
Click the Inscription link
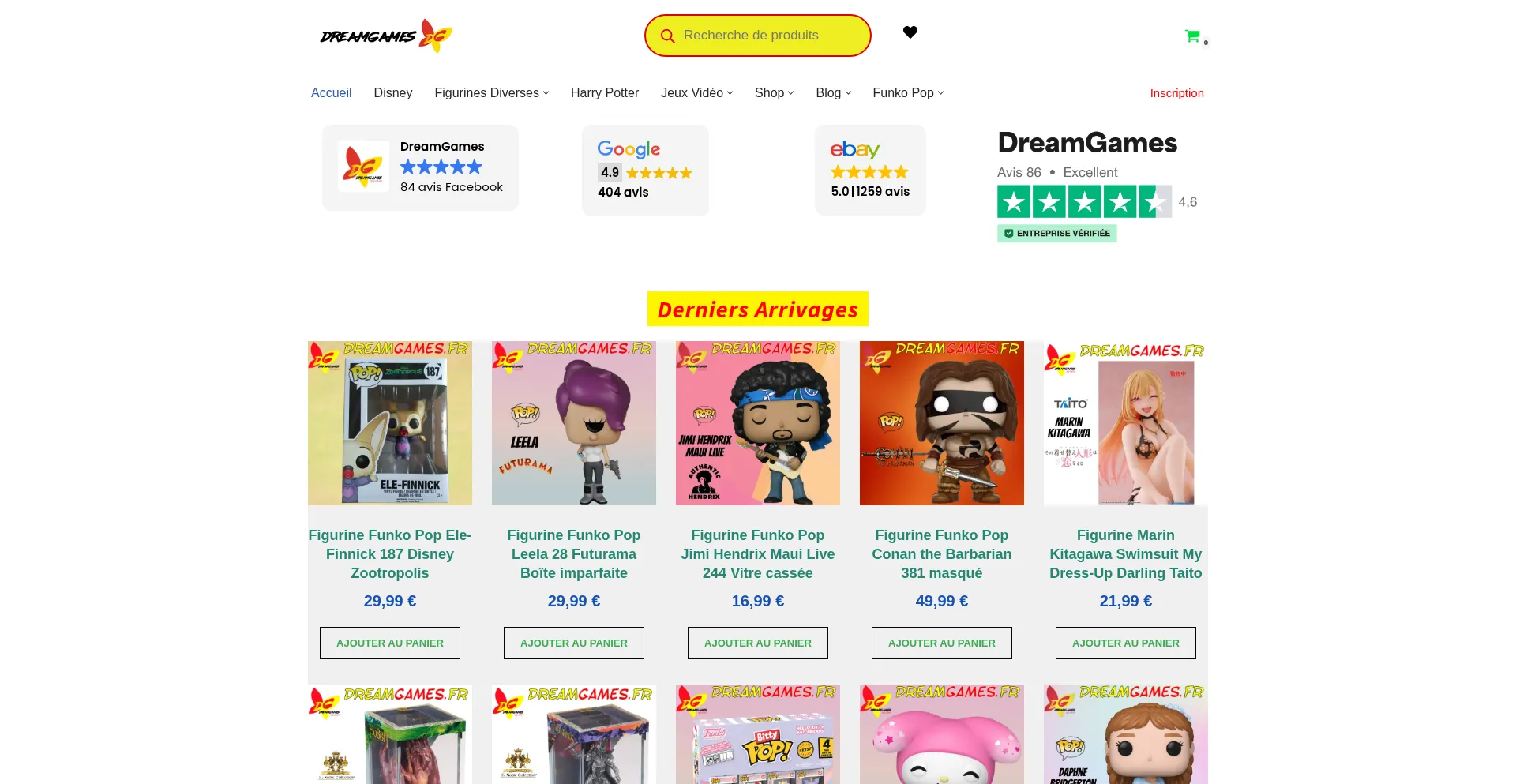1176,93
